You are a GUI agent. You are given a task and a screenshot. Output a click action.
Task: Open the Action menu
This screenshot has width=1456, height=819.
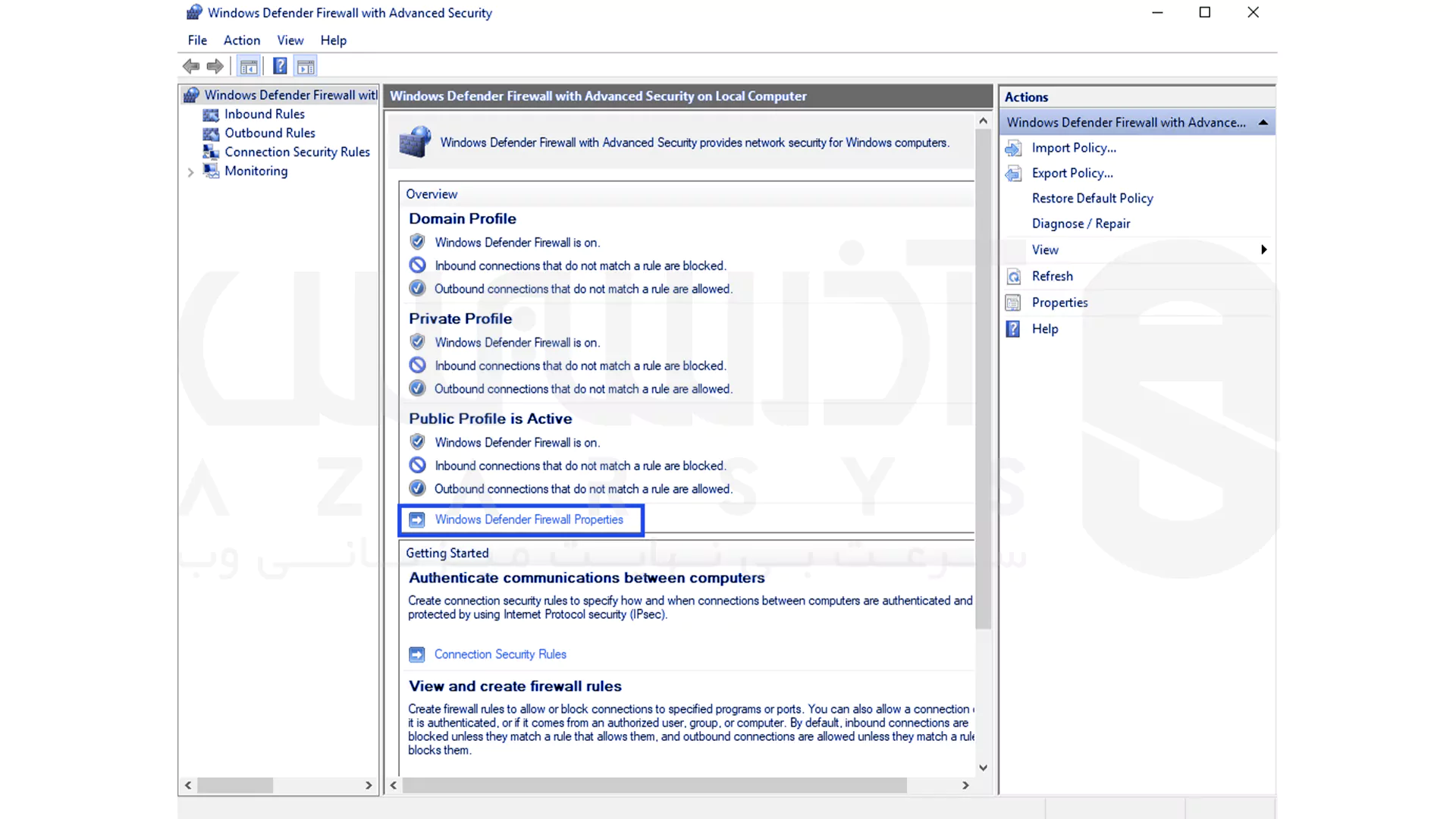(x=242, y=40)
